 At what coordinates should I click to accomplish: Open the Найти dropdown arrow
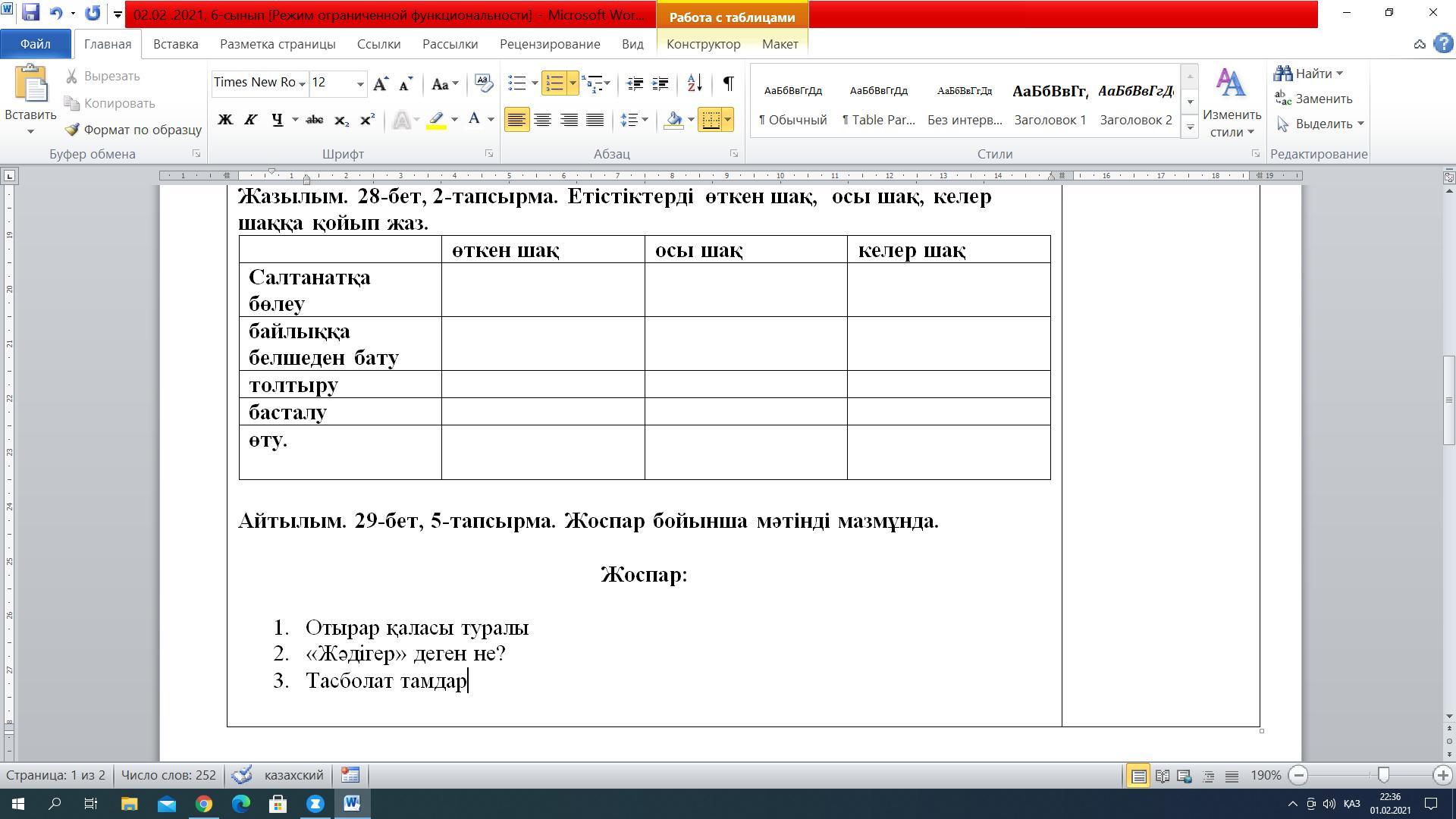(1339, 74)
